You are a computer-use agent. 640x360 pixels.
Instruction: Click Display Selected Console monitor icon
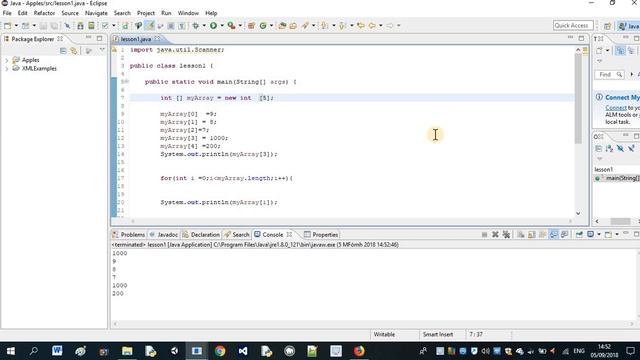tap(591, 235)
